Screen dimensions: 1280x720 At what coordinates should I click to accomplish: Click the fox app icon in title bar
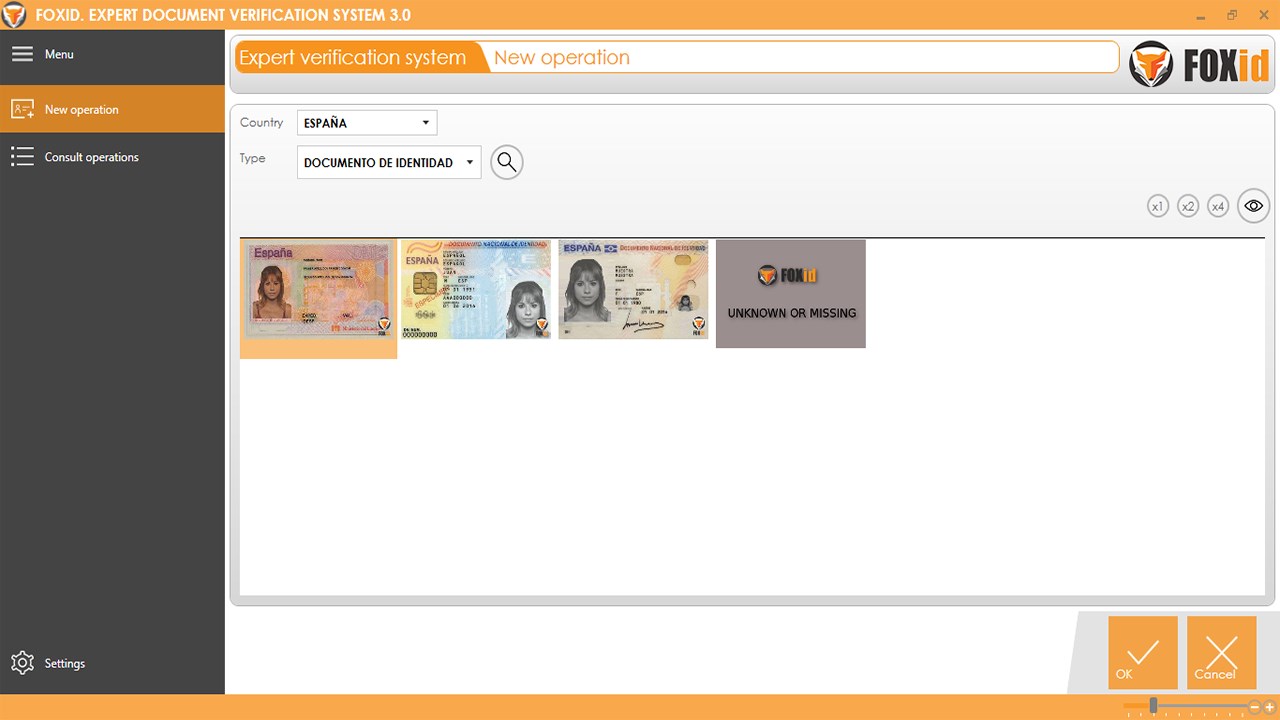[14, 15]
